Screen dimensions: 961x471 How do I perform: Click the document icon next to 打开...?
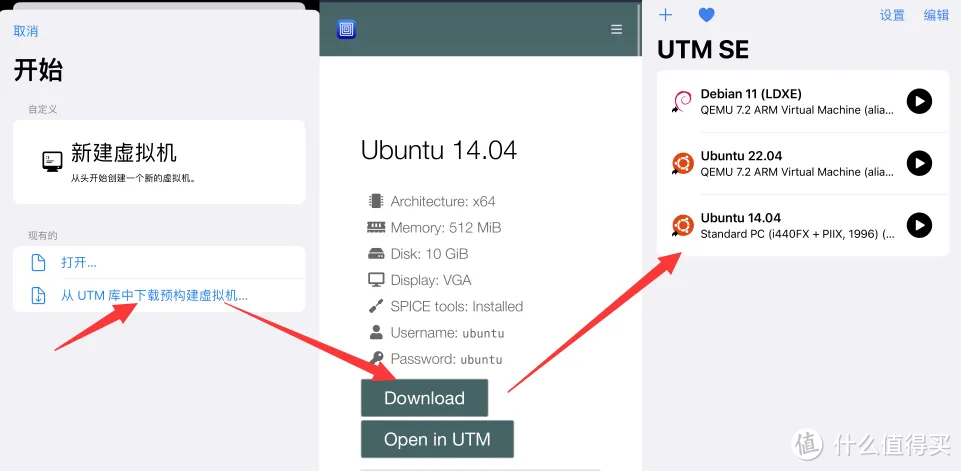pyautogui.click(x=39, y=262)
